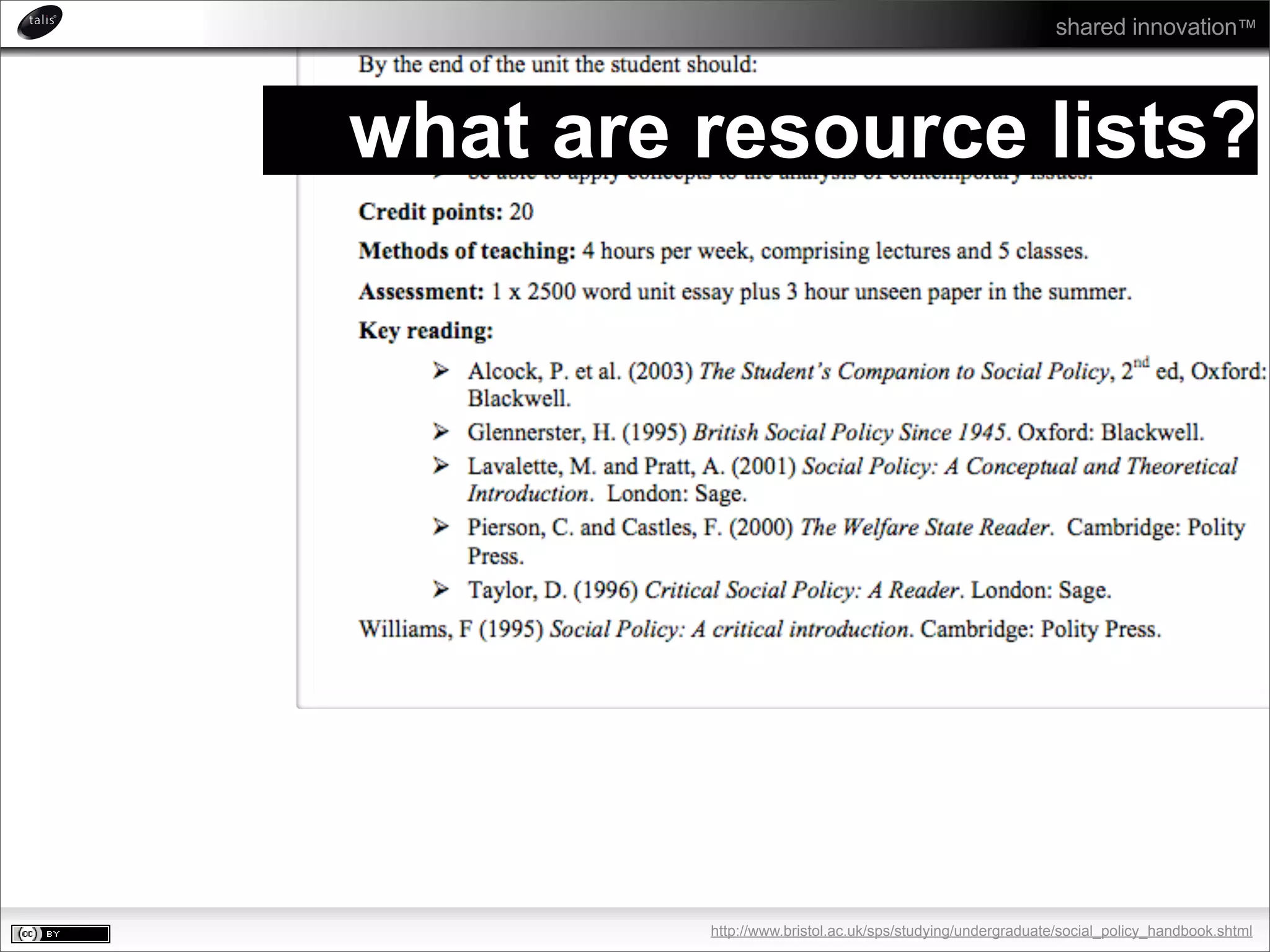Click the 'shared innovation' tagline text
Image resolution: width=1270 pixels, height=952 pixels.
tap(1155, 27)
